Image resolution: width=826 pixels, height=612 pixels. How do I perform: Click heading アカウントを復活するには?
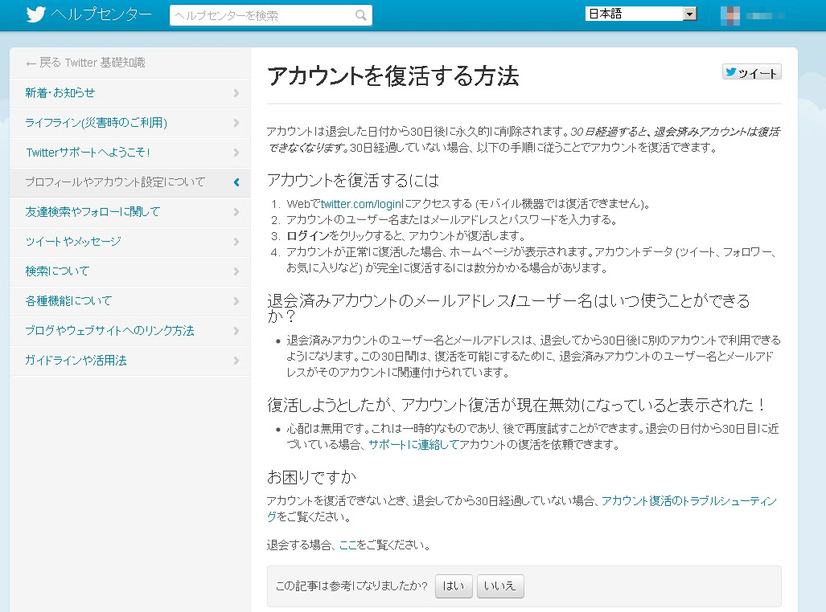pyautogui.click(x=353, y=181)
